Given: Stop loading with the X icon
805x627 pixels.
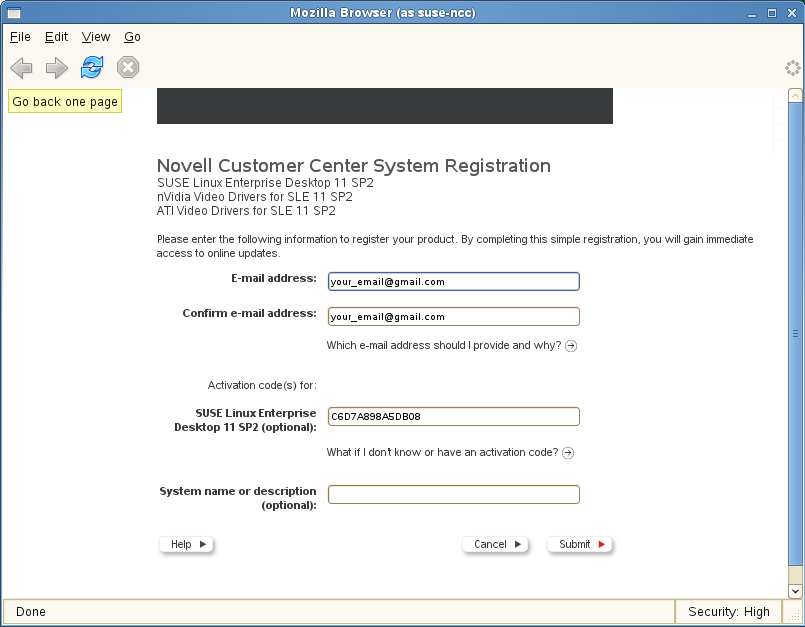Looking at the screenshot, I should pos(128,67).
